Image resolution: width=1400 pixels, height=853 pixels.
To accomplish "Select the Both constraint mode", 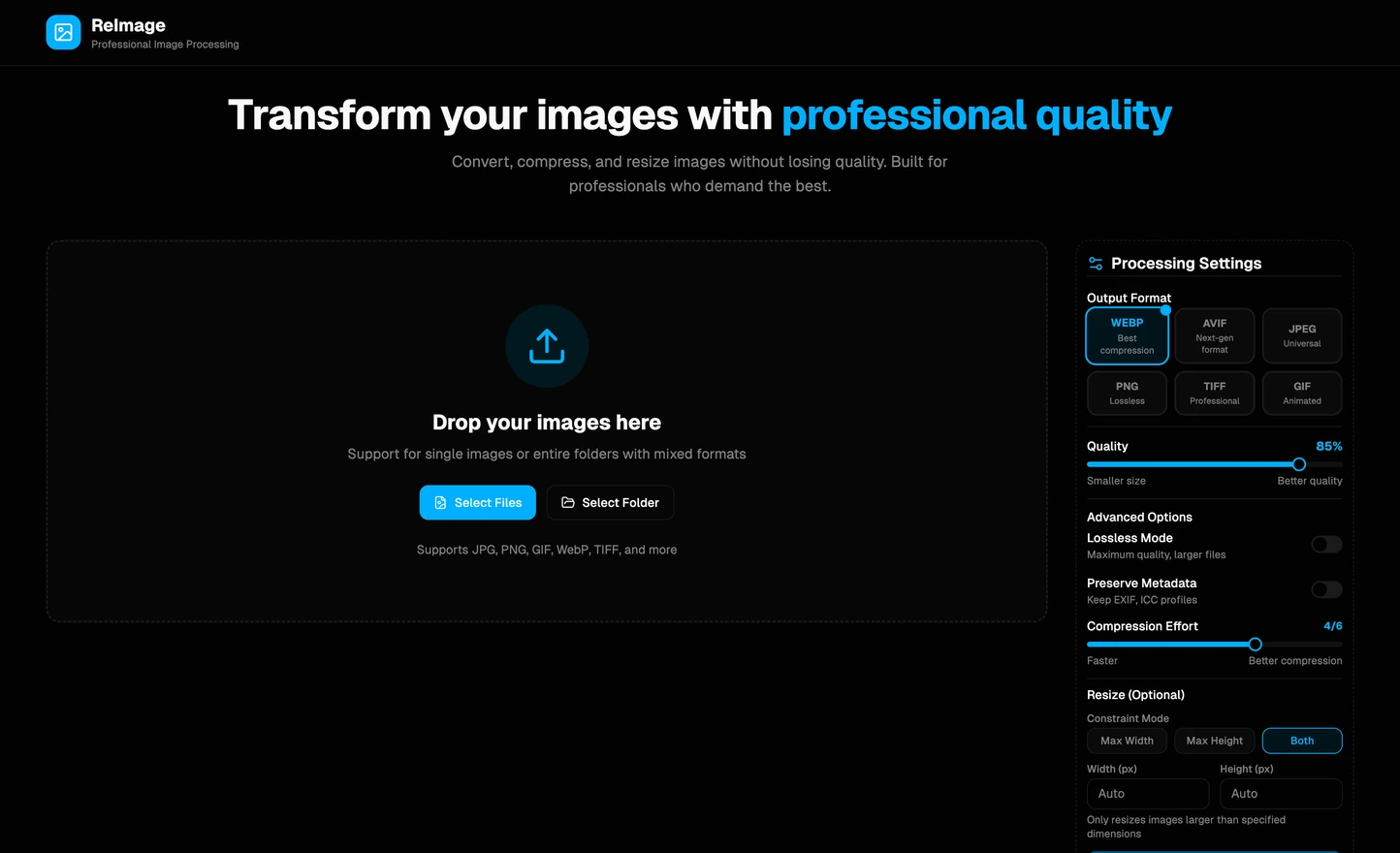I will [x=1302, y=741].
